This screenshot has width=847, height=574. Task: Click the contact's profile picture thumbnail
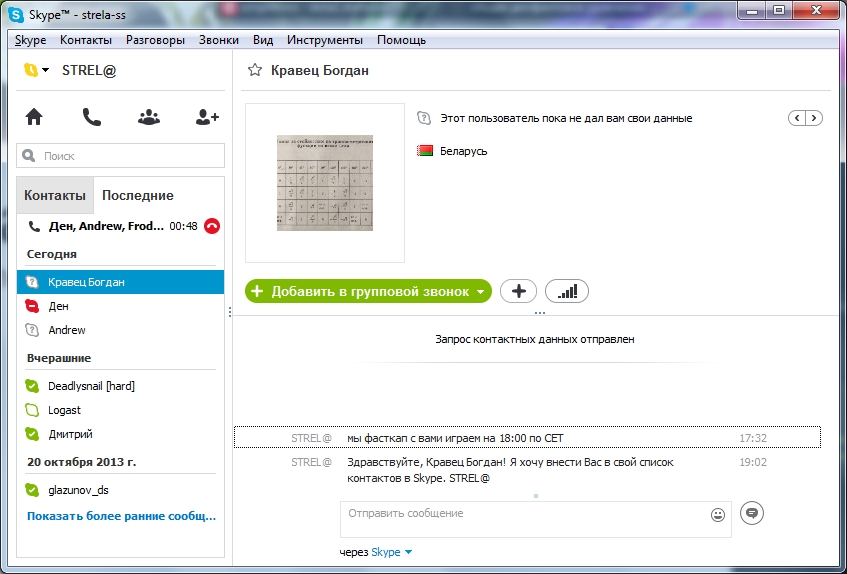pyautogui.click(x=325, y=183)
